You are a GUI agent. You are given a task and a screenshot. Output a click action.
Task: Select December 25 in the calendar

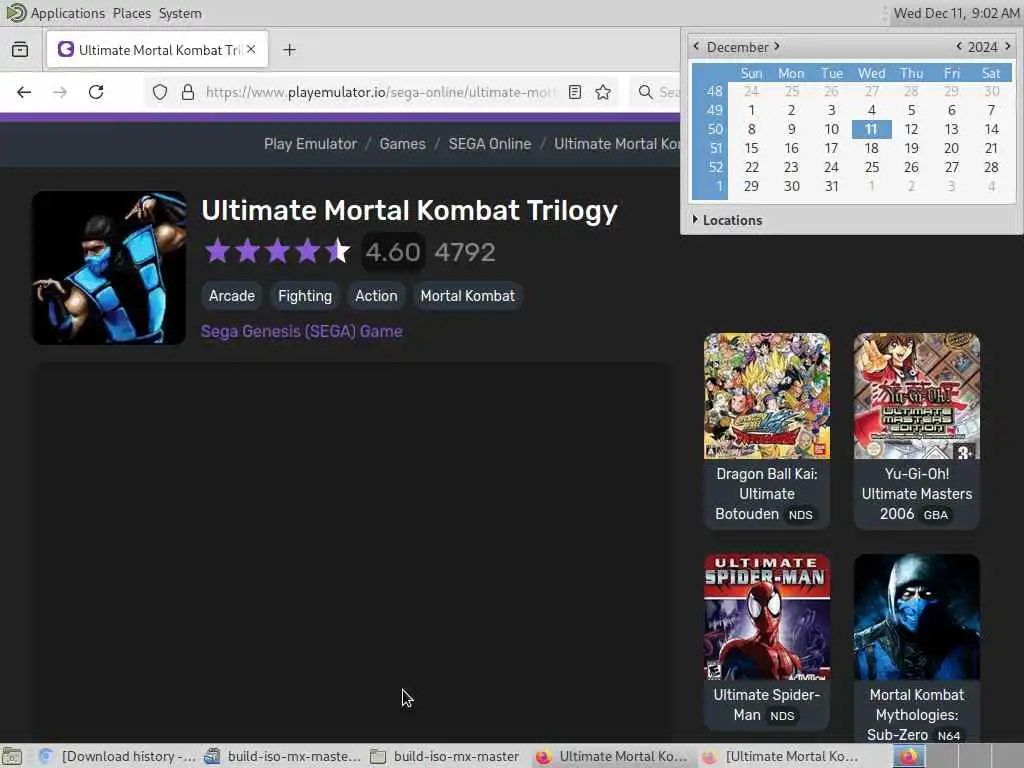coord(871,167)
